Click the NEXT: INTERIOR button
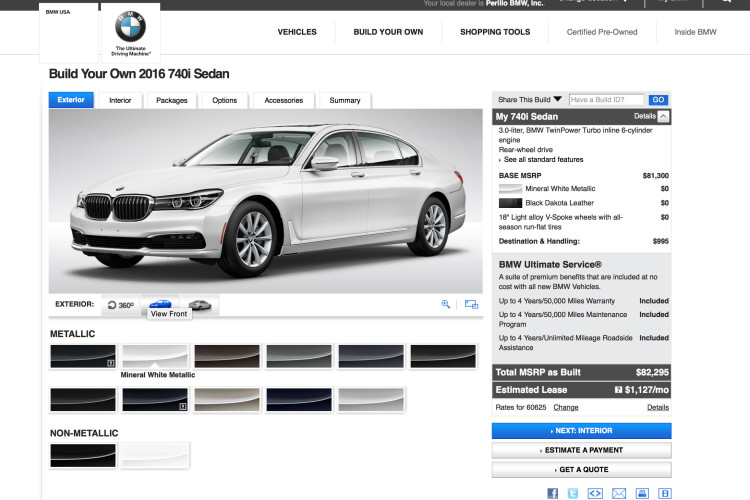The image size is (750, 500). point(582,431)
